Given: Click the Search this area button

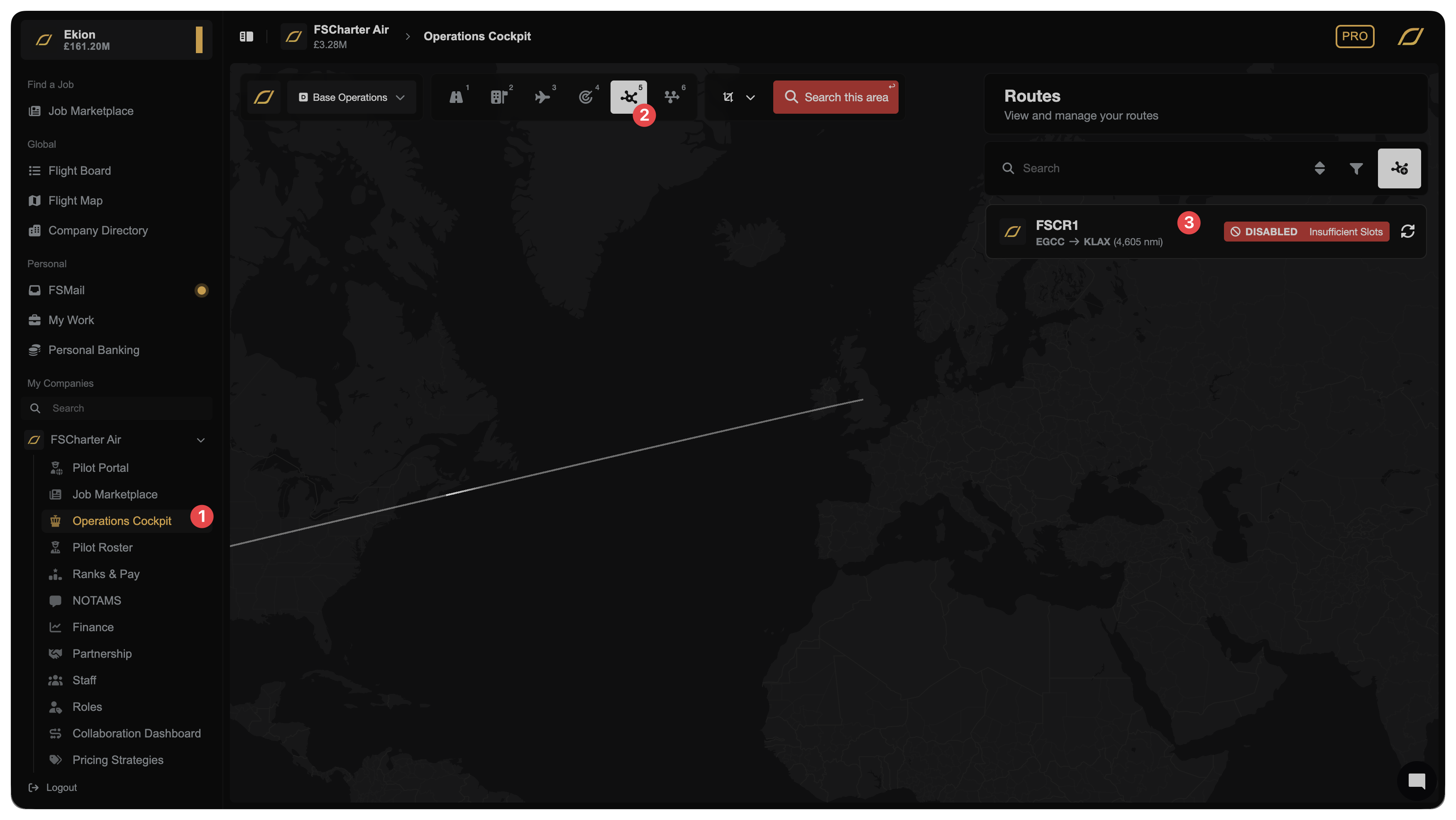Looking at the screenshot, I should point(835,97).
